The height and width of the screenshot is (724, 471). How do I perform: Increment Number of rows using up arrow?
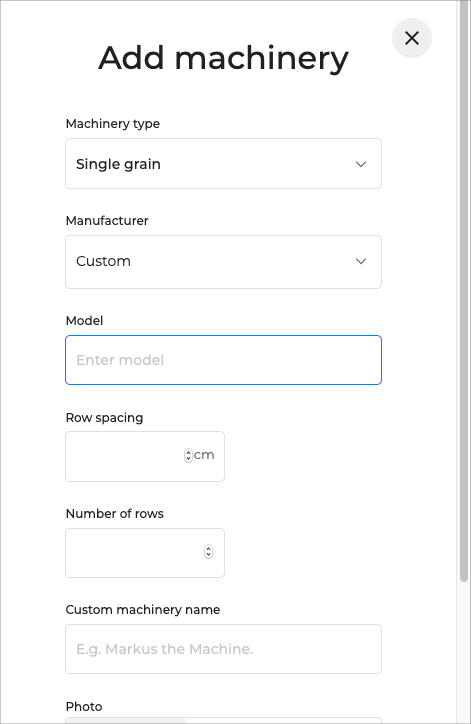[x=208, y=549]
